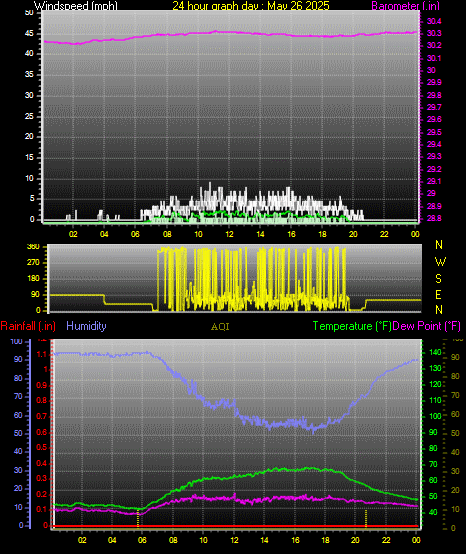Click the 100 value on humidity axis
This screenshot has height=554, width=466.
(17, 342)
